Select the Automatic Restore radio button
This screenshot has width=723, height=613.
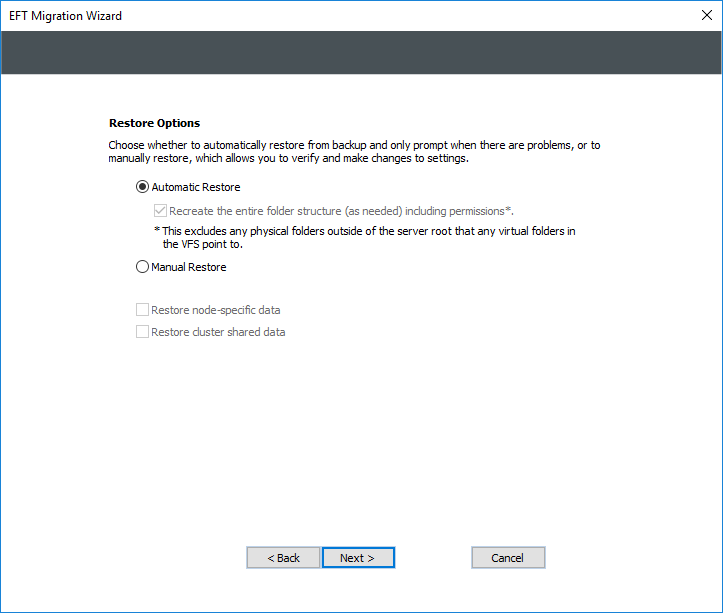[x=143, y=187]
